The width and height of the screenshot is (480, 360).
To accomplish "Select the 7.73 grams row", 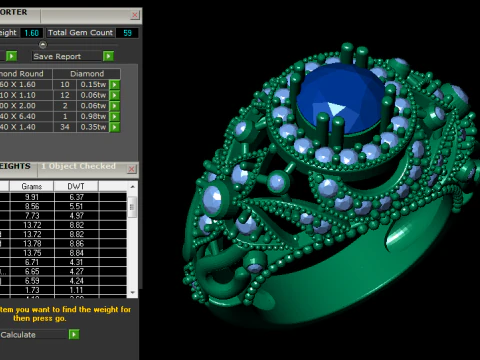I will (63, 216).
